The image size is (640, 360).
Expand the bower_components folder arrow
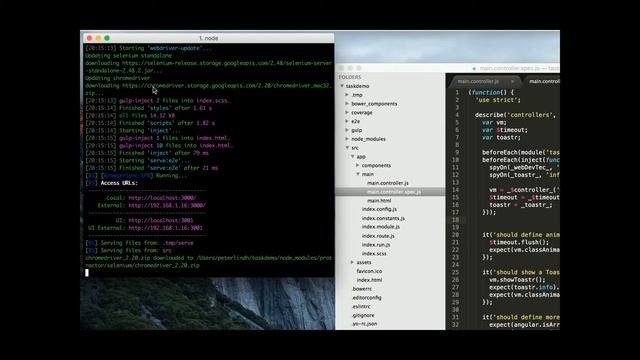click(347, 104)
